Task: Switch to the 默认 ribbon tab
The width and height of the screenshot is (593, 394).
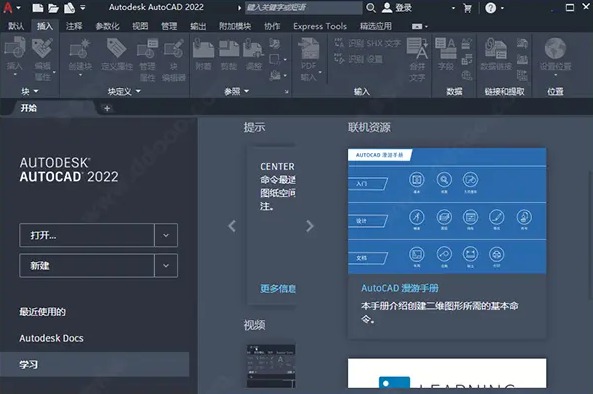Action: coord(16,26)
